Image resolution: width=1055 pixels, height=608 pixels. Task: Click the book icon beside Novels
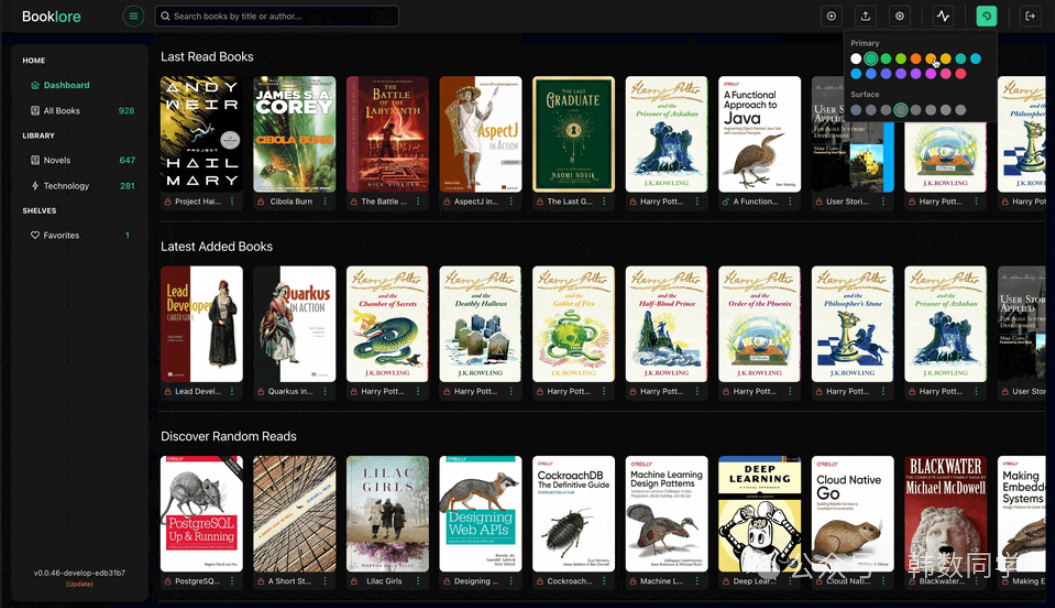pyautogui.click(x=35, y=160)
